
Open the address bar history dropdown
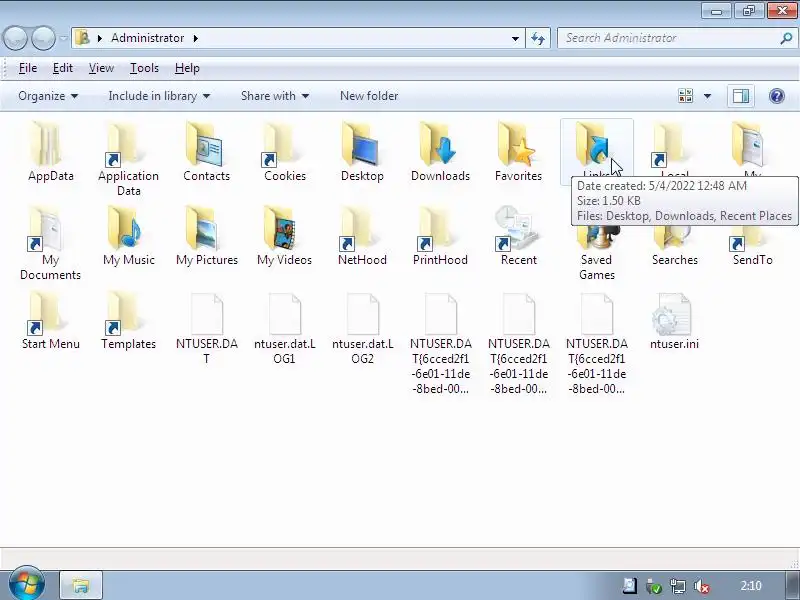tap(515, 38)
